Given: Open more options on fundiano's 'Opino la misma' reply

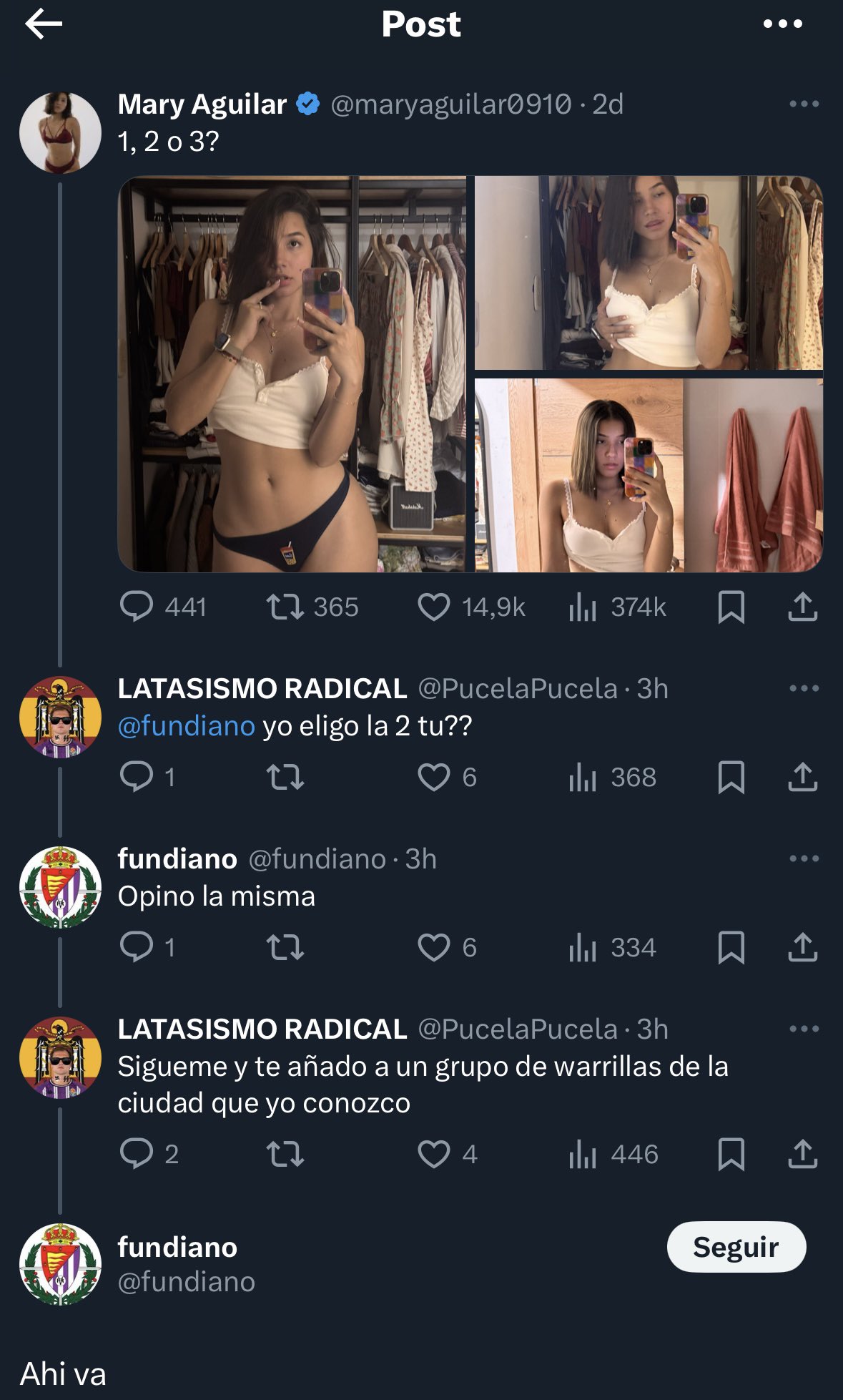Looking at the screenshot, I should point(804,858).
